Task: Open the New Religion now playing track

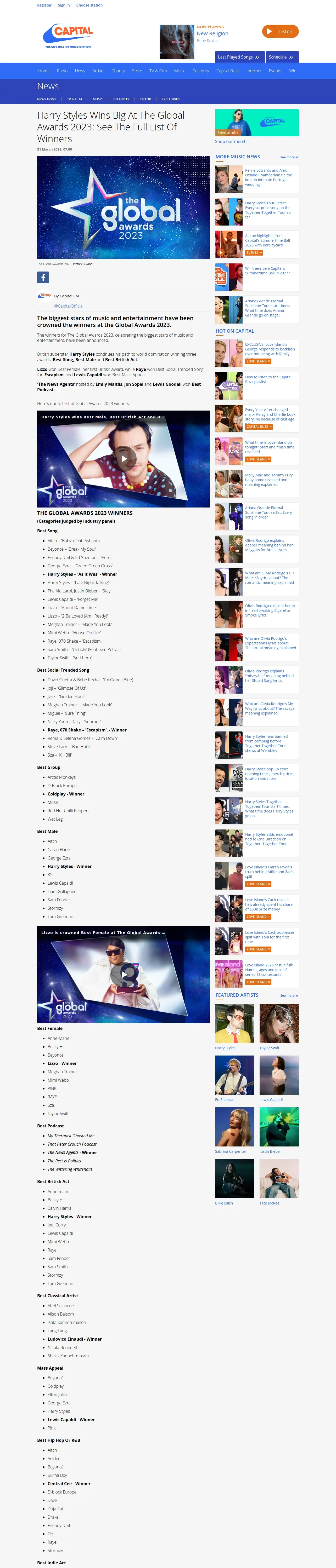Action: coord(213,33)
